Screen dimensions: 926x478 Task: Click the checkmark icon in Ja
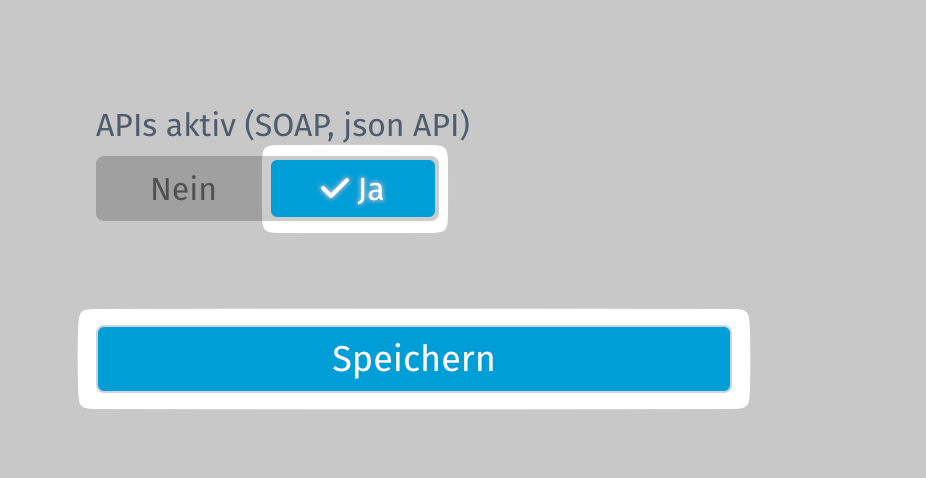pyautogui.click(x=333, y=188)
